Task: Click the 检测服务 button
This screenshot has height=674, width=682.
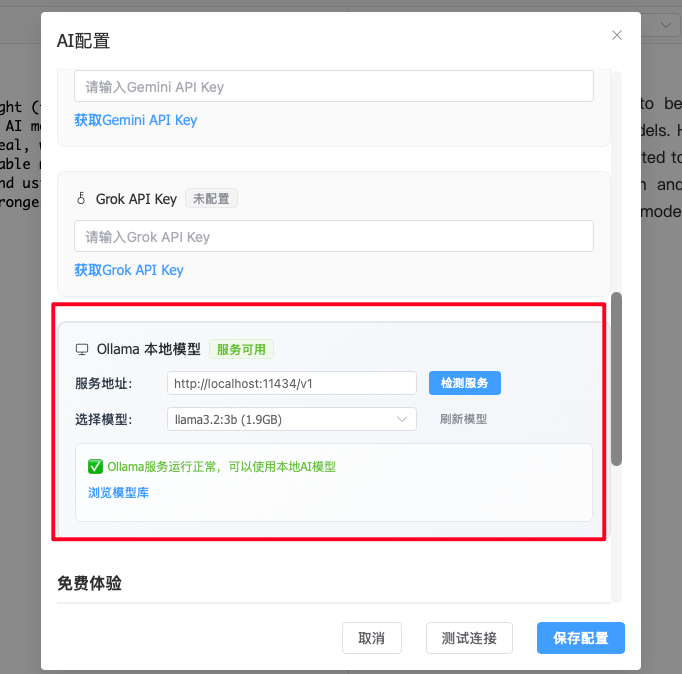Action: (x=465, y=383)
